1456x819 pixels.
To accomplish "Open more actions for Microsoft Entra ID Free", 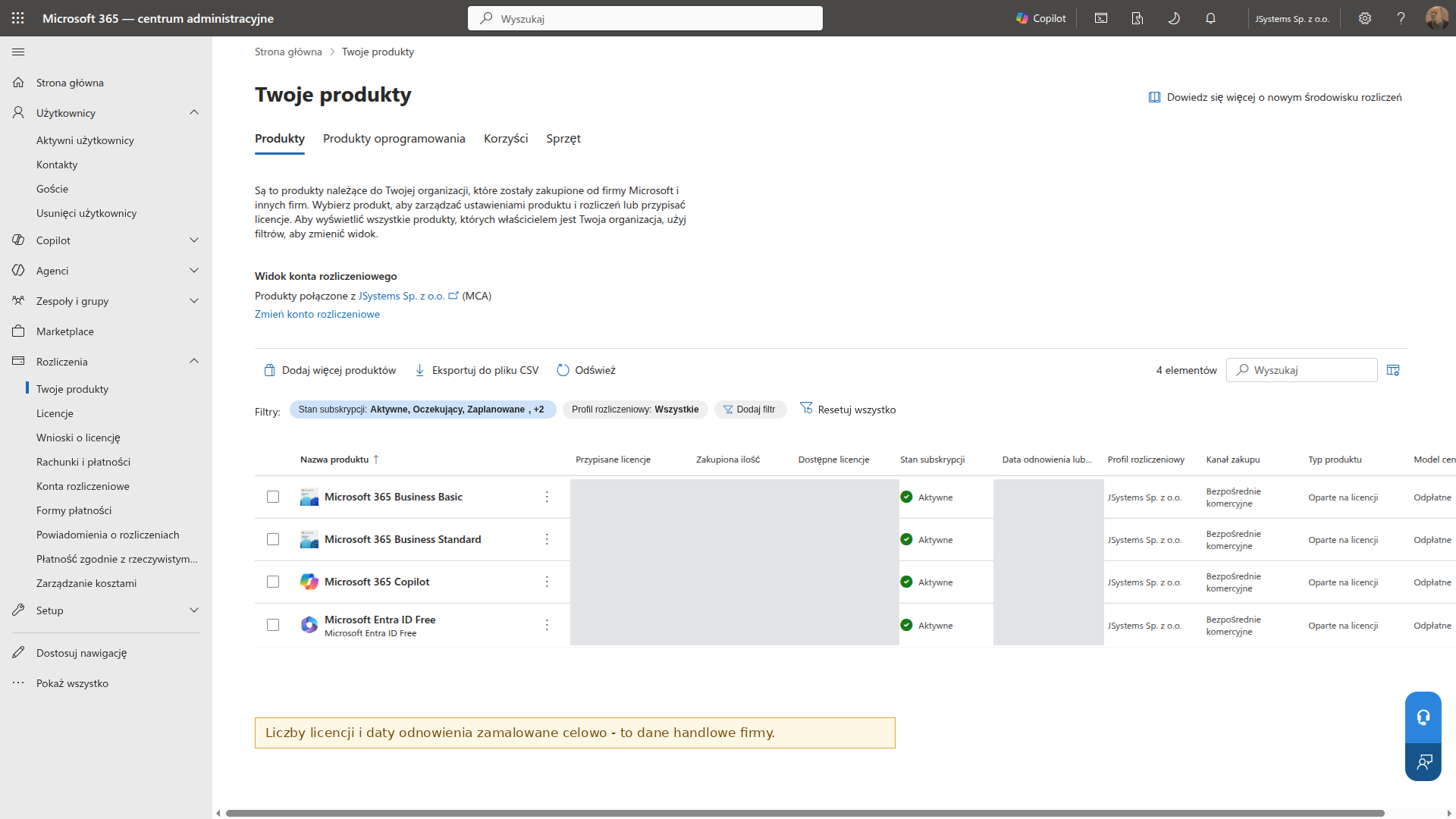I will click(547, 625).
